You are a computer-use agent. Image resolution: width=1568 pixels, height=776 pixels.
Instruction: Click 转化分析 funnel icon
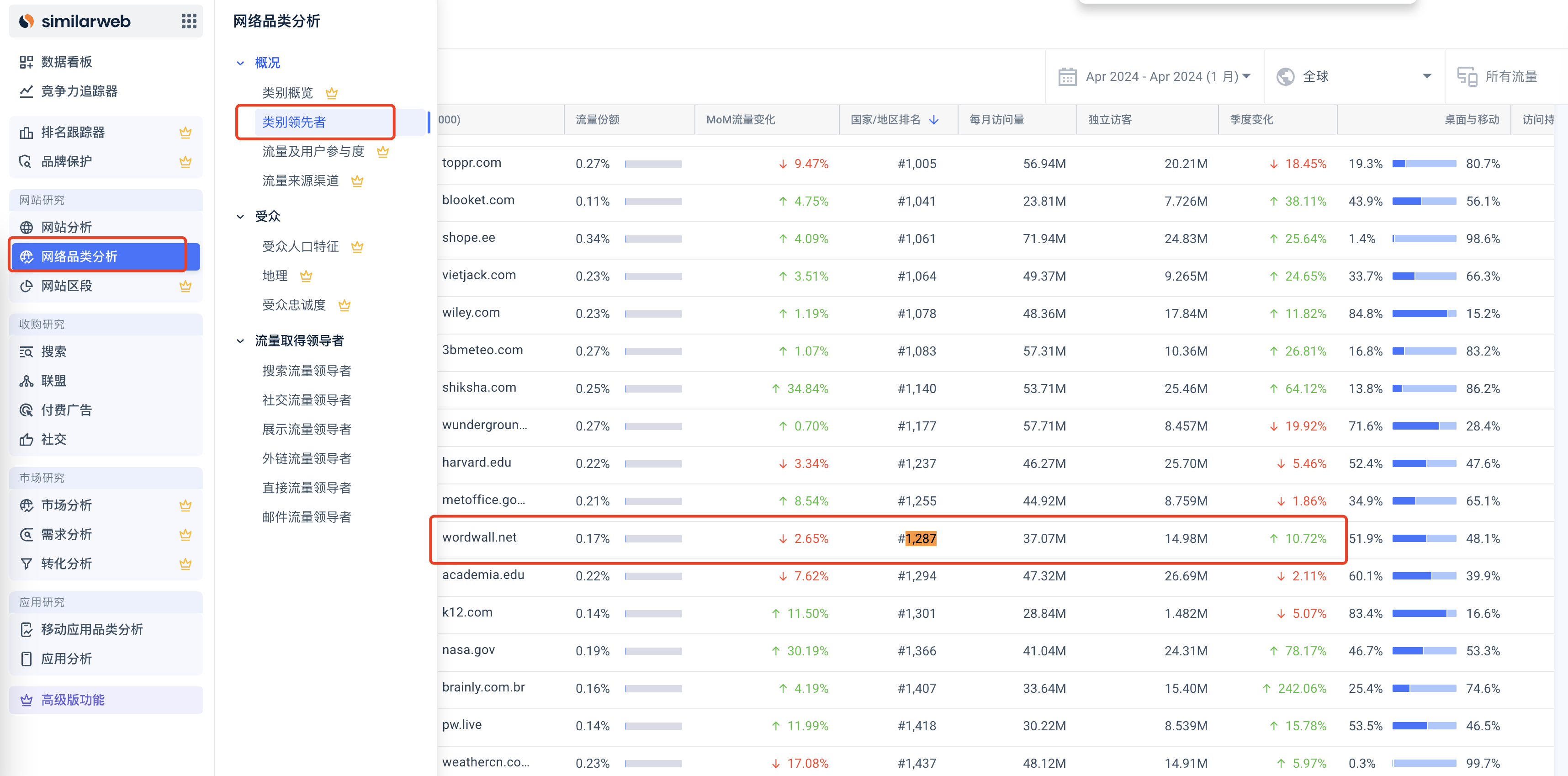tap(26, 563)
